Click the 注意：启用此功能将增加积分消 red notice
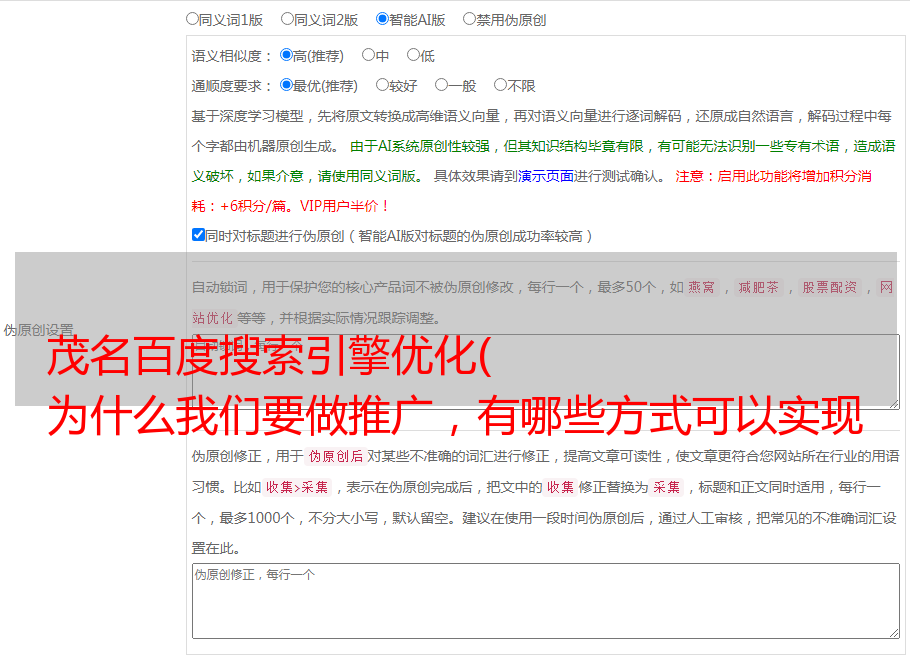Viewport: 911px width, 658px height. tap(773, 176)
